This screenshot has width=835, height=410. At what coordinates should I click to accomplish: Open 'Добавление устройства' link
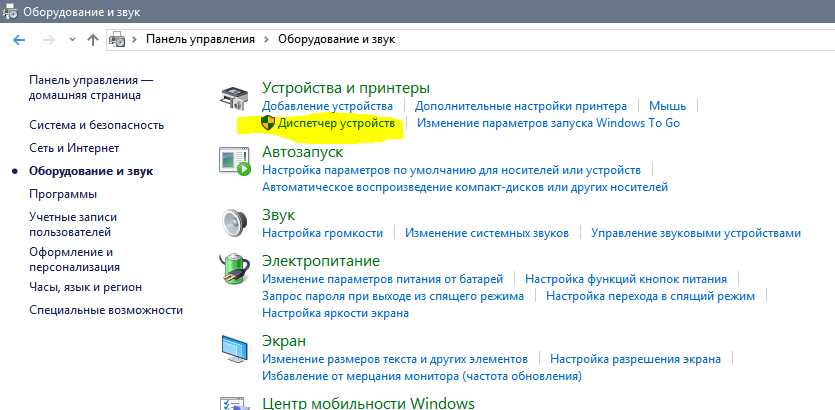pos(327,105)
